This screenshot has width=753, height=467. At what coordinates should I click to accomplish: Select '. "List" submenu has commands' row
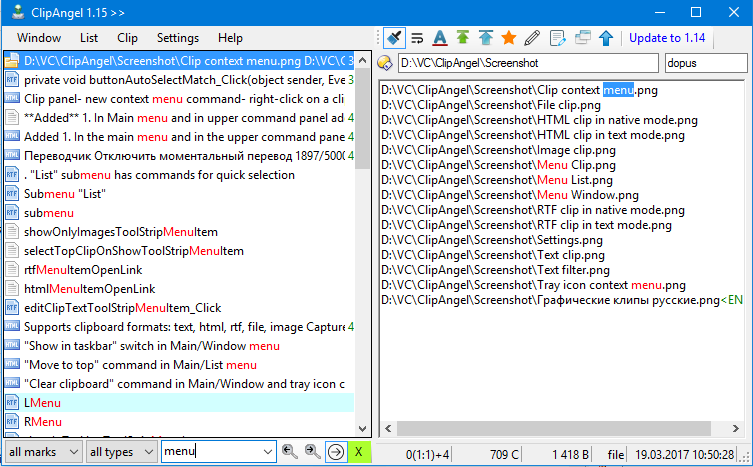(x=179, y=175)
